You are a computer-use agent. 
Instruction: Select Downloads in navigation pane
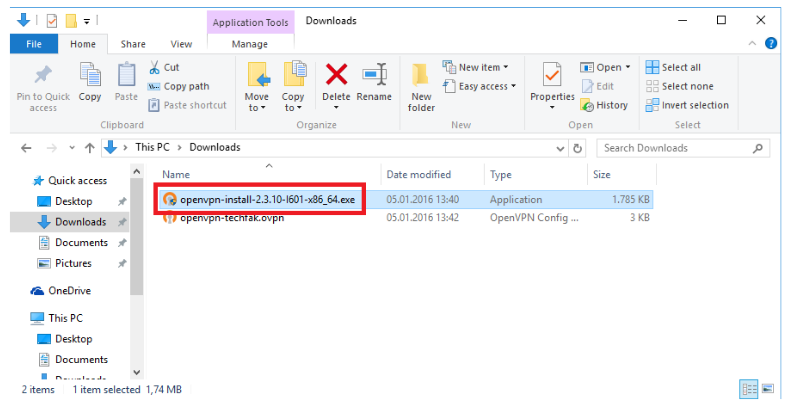coord(71,222)
